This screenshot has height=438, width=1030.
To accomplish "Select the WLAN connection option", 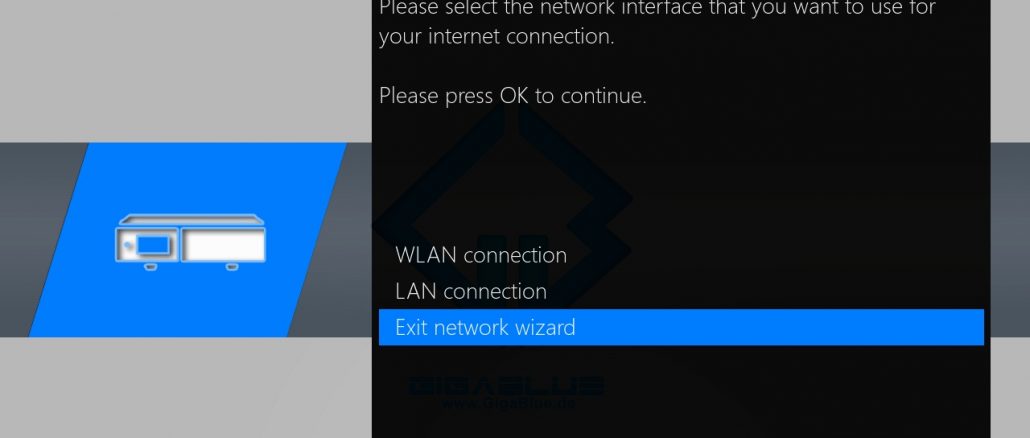I will pos(481,255).
